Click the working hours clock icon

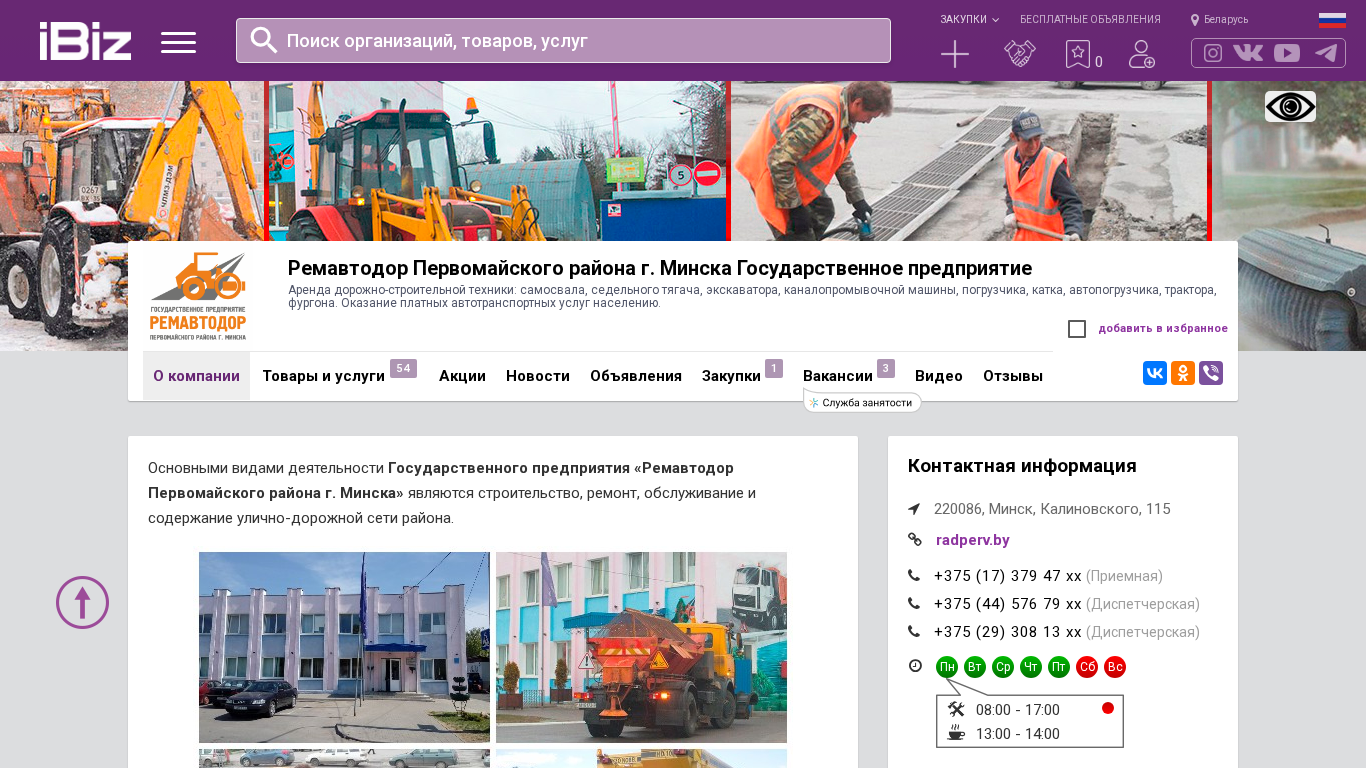point(915,666)
